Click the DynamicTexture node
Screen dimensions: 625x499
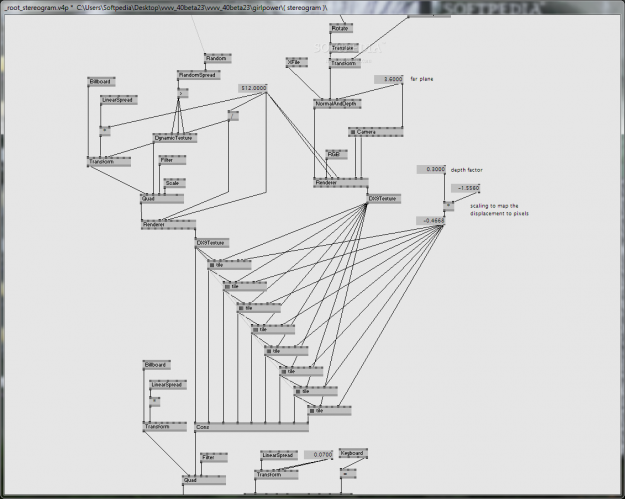pyautogui.click(x=173, y=138)
